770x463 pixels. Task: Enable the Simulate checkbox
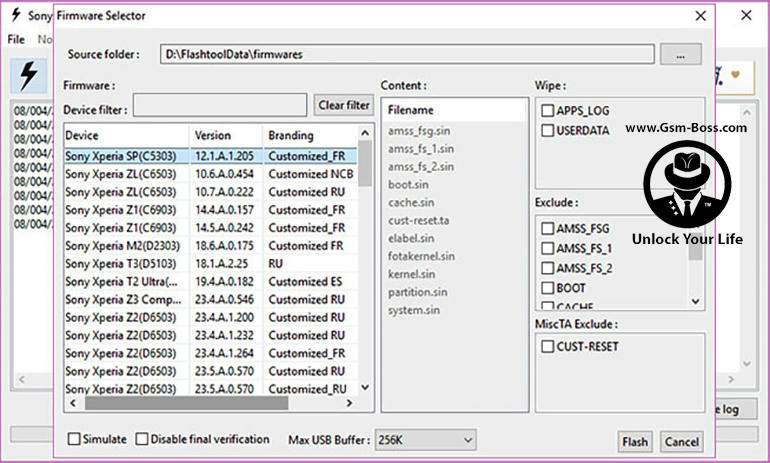74,439
